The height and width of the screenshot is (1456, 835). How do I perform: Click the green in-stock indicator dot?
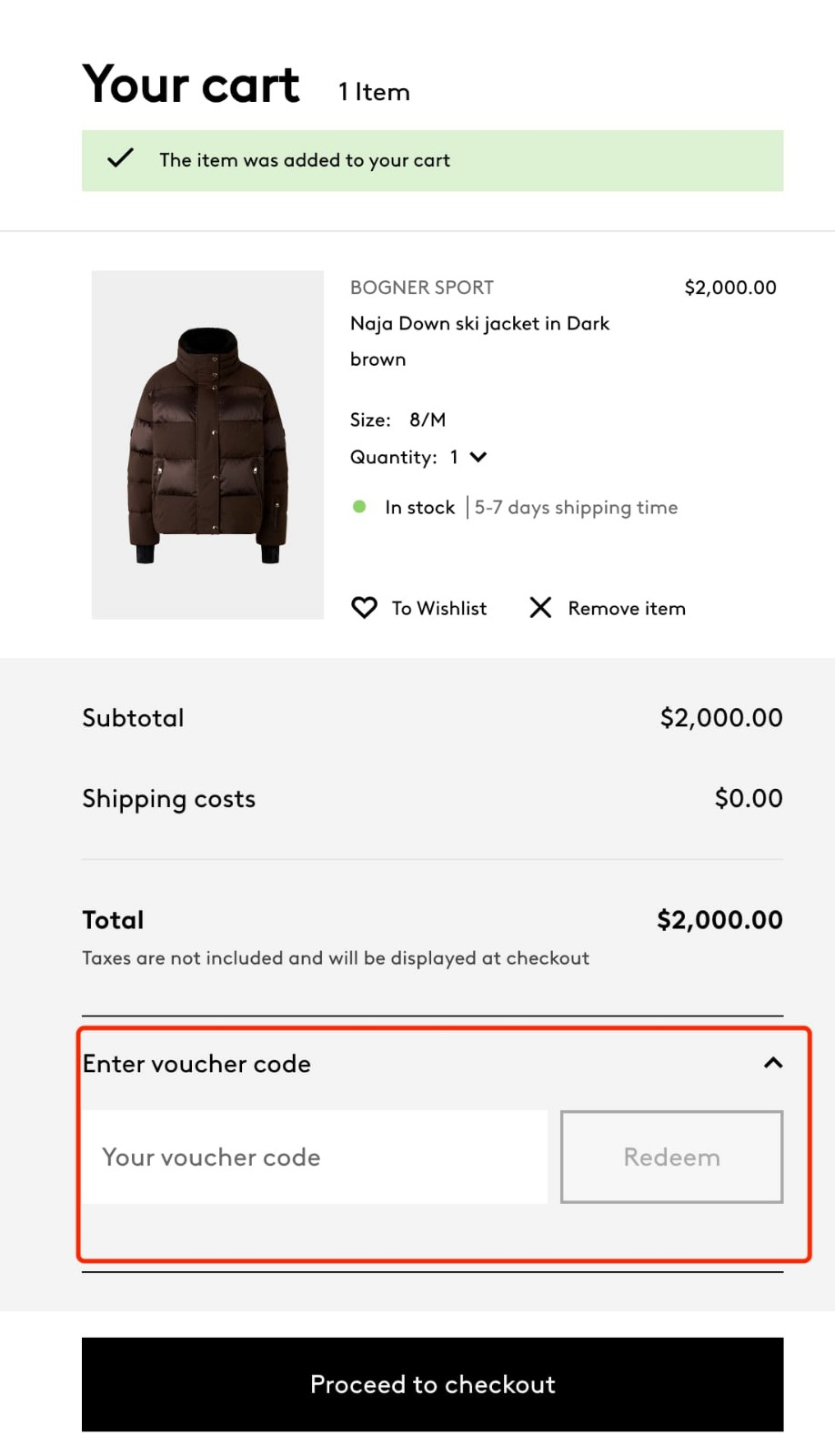point(360,505)
